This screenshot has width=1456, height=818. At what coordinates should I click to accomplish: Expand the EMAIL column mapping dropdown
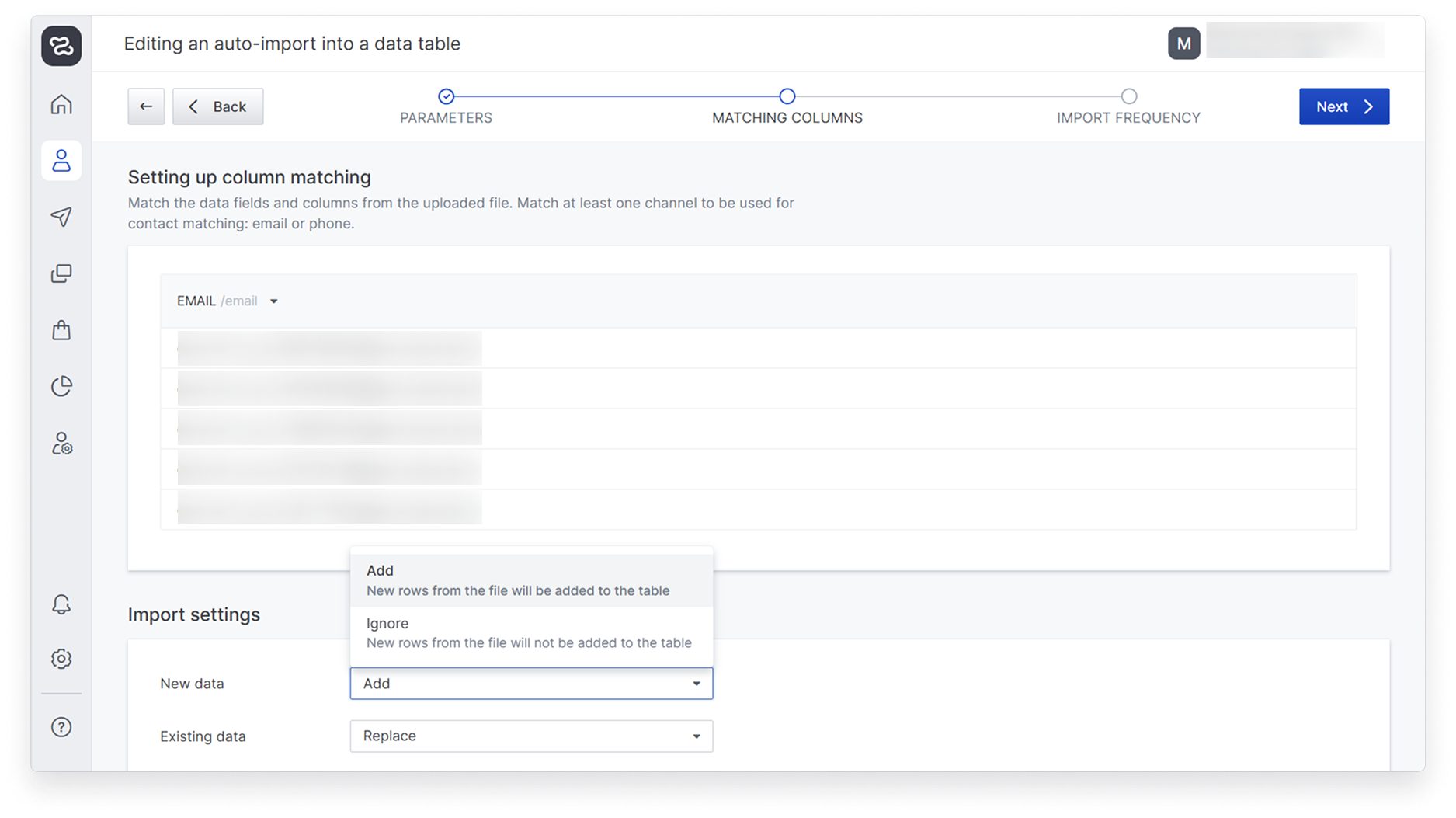pyautogui.click(x=273, y=301)
